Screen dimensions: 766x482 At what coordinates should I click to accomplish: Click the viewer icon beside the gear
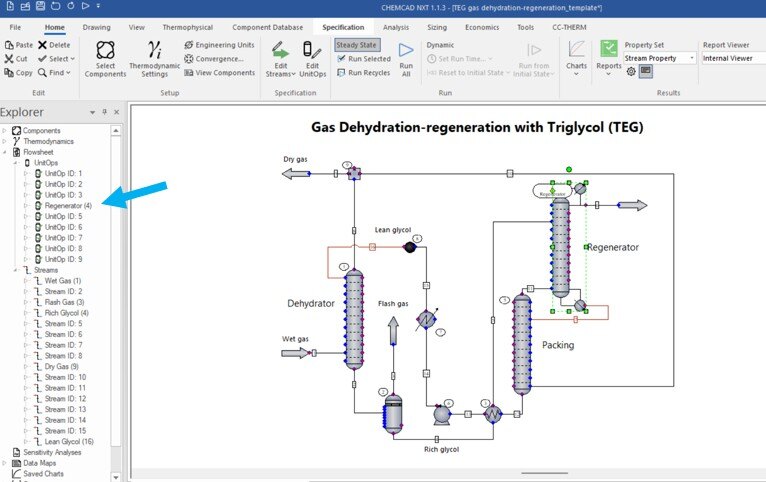[646, 71]
